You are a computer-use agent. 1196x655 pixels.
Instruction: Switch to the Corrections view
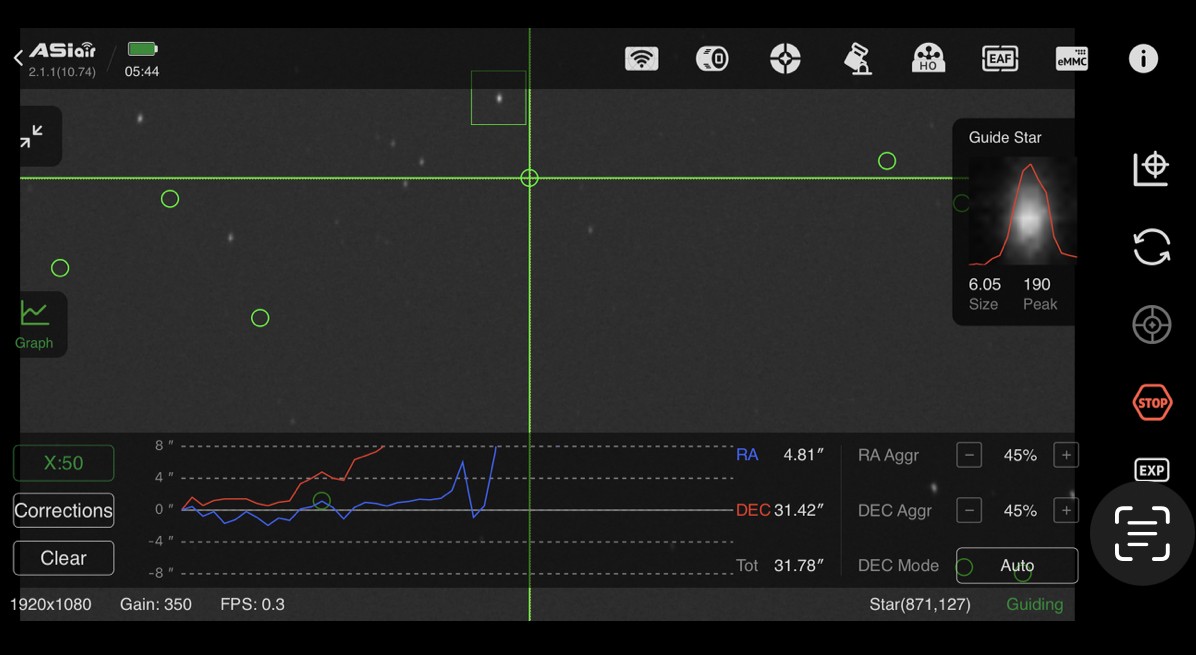click(63, 510)
